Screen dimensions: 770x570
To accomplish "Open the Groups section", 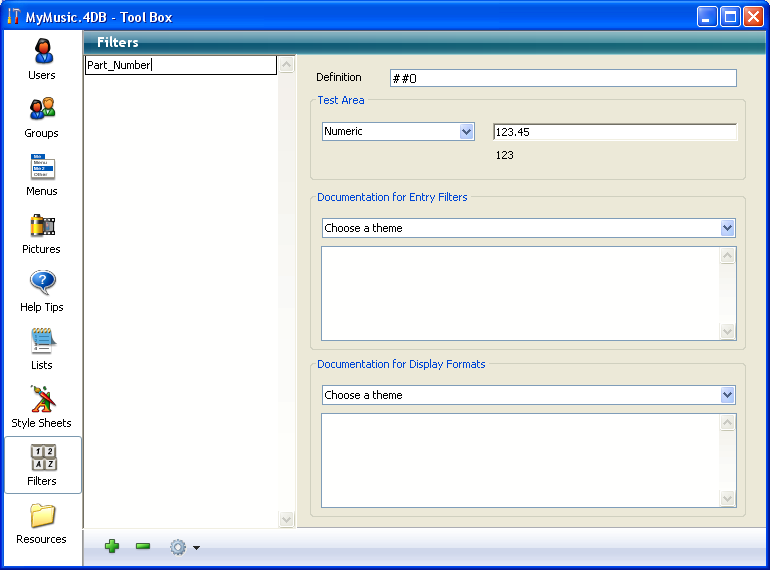I will (x=41, y=116).
